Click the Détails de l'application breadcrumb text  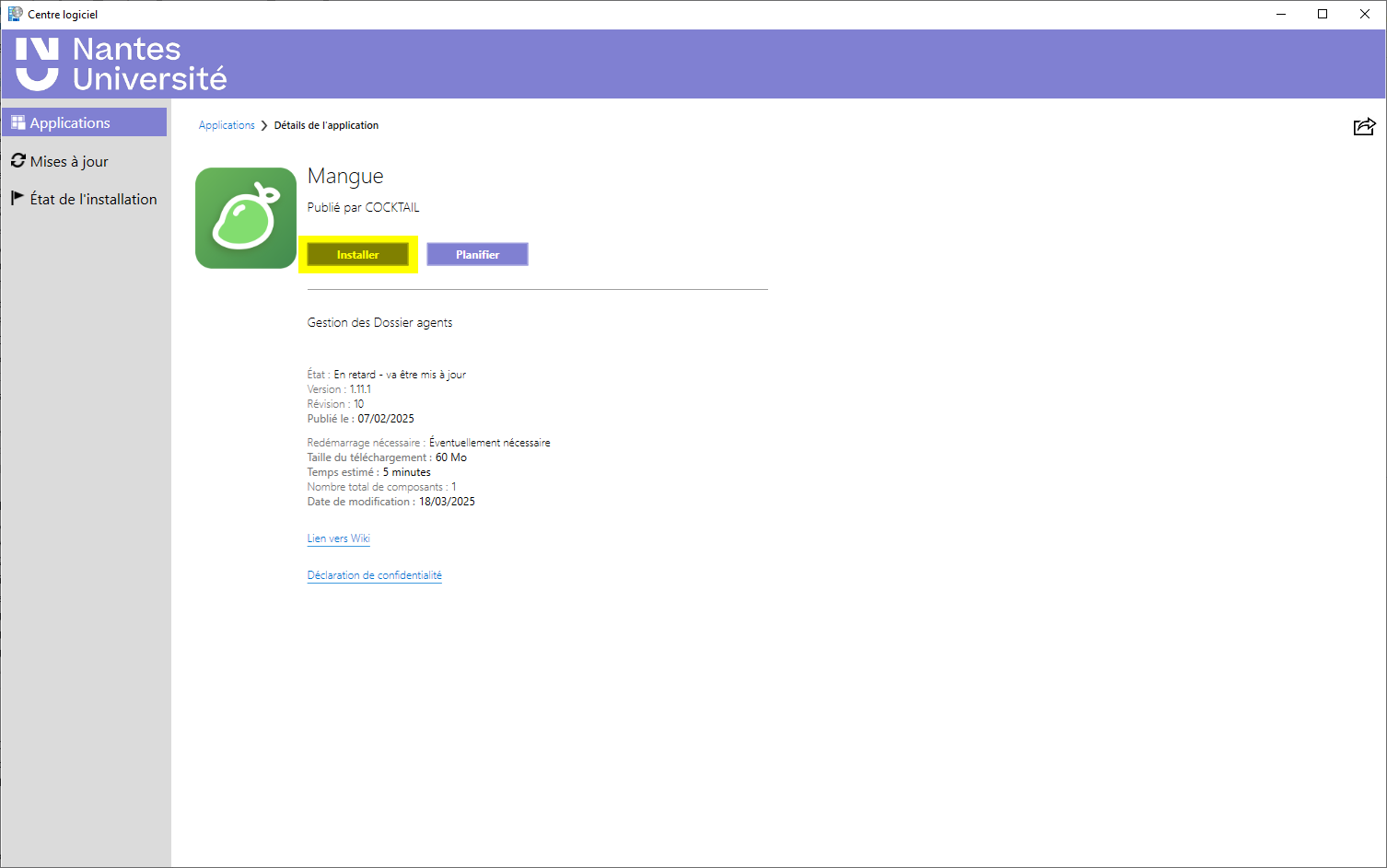point(326,125)
